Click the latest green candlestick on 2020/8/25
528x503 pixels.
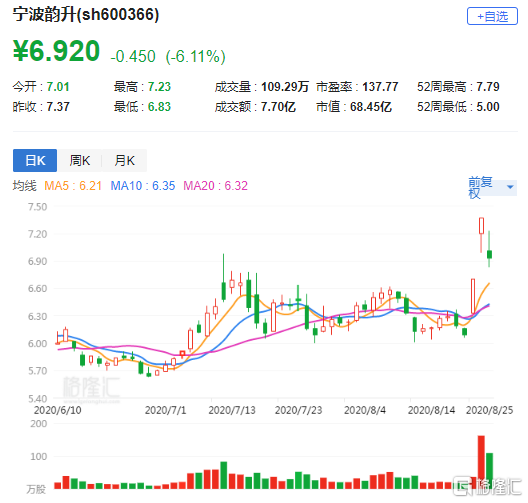tap(489, 254)
